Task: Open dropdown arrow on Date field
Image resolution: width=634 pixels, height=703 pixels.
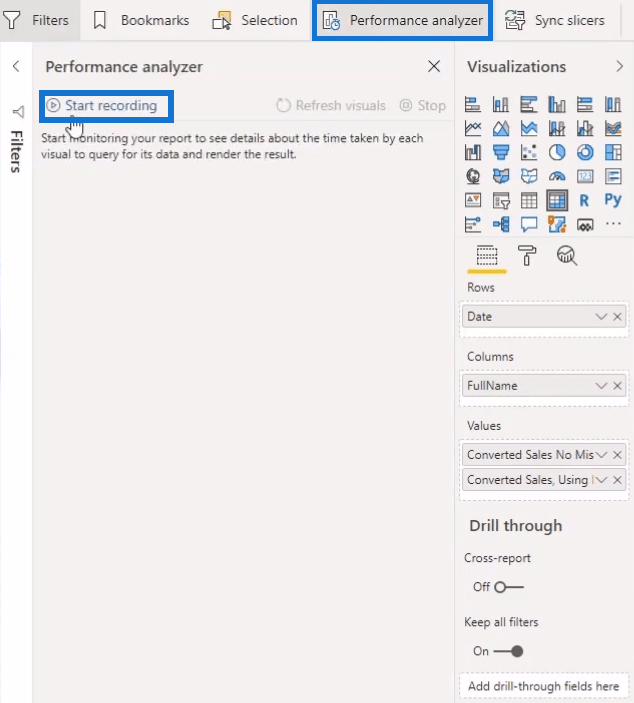Action: pos(601,317)
